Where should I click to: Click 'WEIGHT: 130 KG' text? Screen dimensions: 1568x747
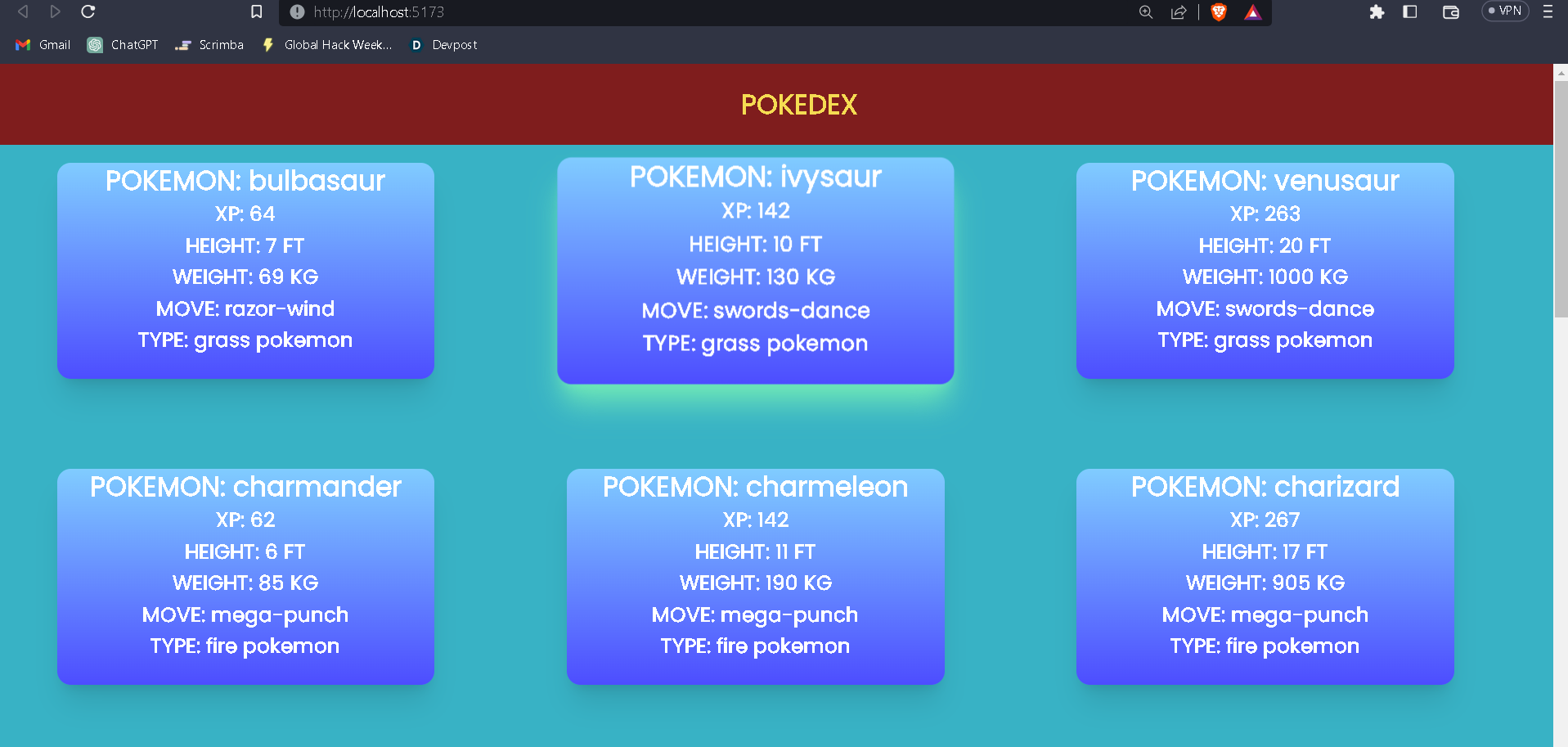[756, 277]
